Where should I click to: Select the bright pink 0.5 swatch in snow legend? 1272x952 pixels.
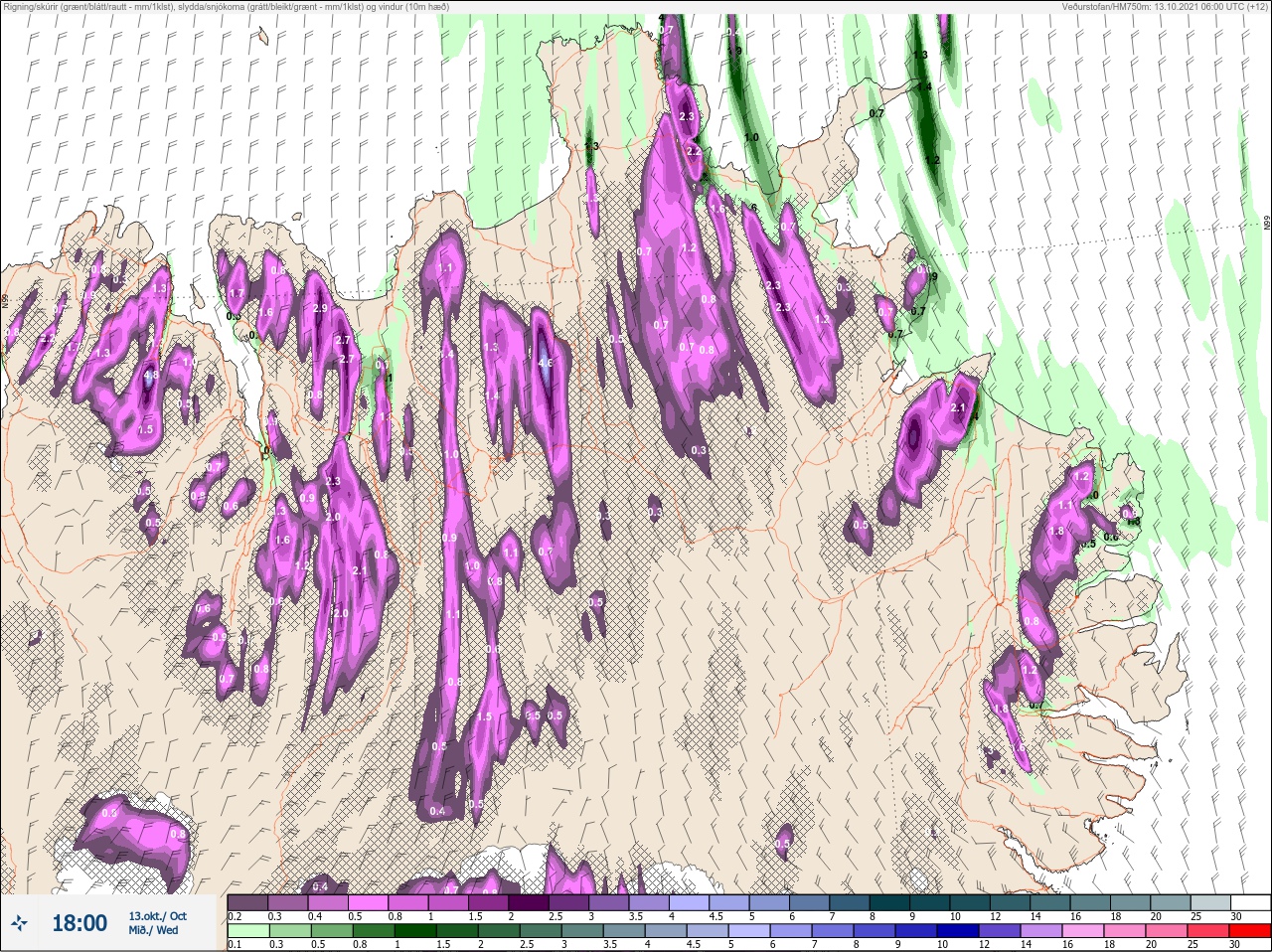[x=369, y=902]
